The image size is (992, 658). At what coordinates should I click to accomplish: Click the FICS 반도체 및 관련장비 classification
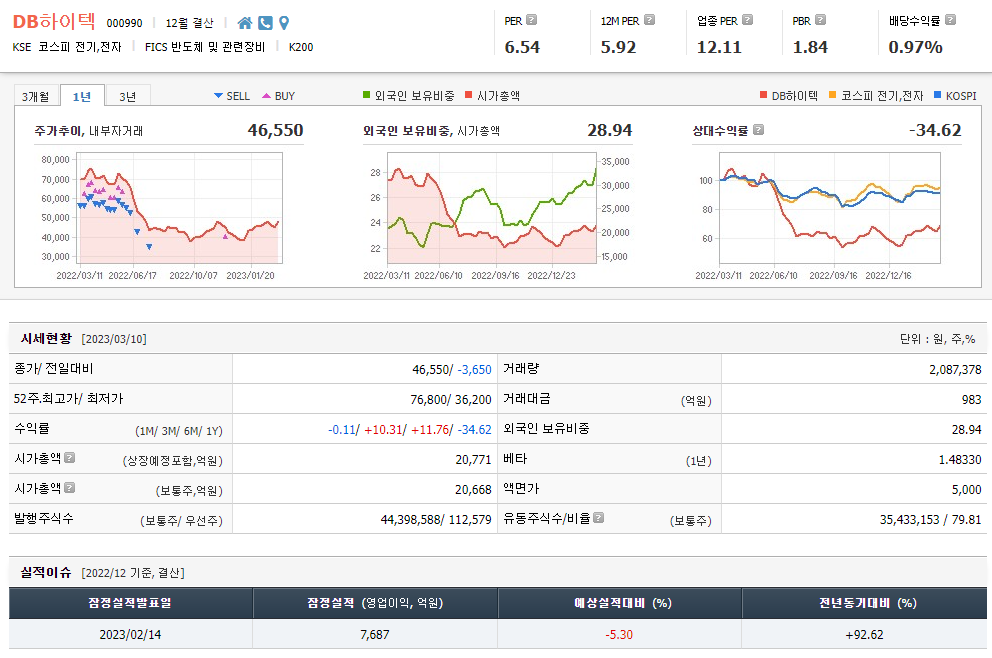click(x=205, y=47)
